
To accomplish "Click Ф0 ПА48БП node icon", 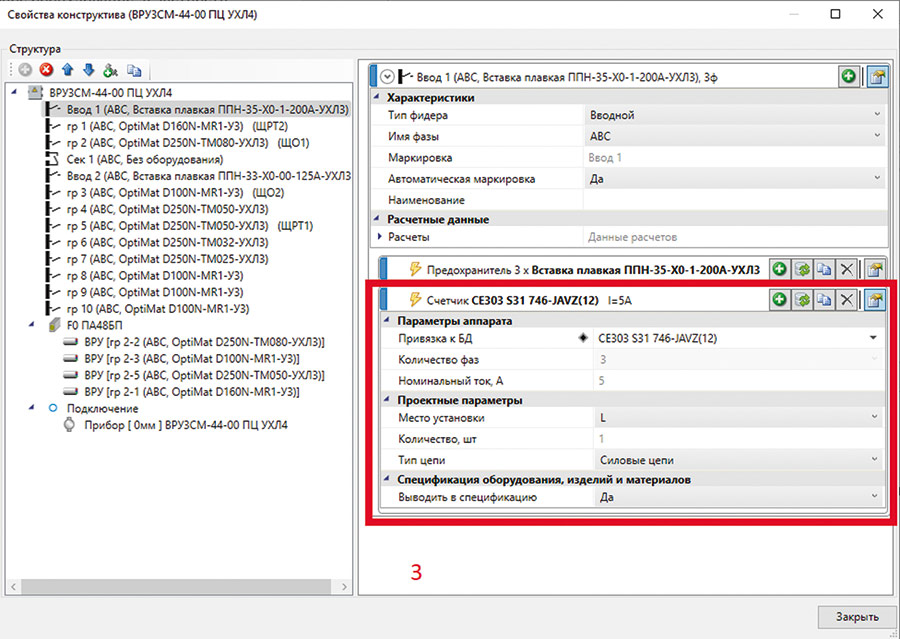I will click(54, 326).
